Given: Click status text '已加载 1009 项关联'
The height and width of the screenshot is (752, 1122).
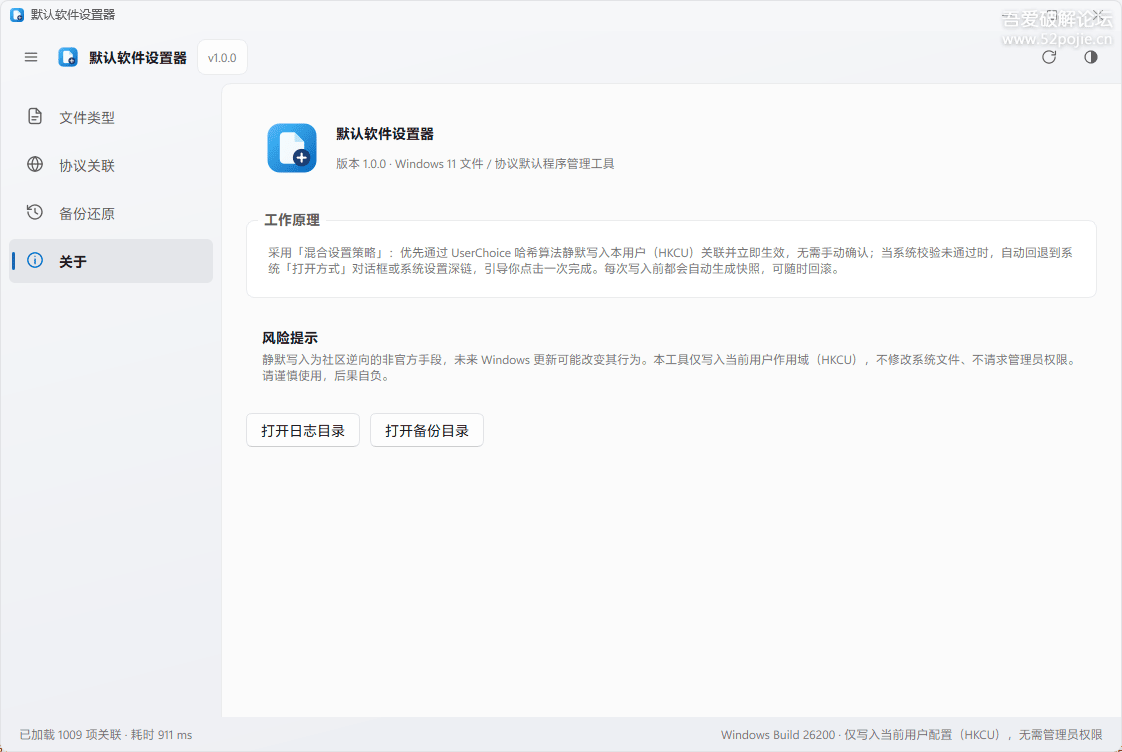Looking at the screenshot, I should coord(70,735).
